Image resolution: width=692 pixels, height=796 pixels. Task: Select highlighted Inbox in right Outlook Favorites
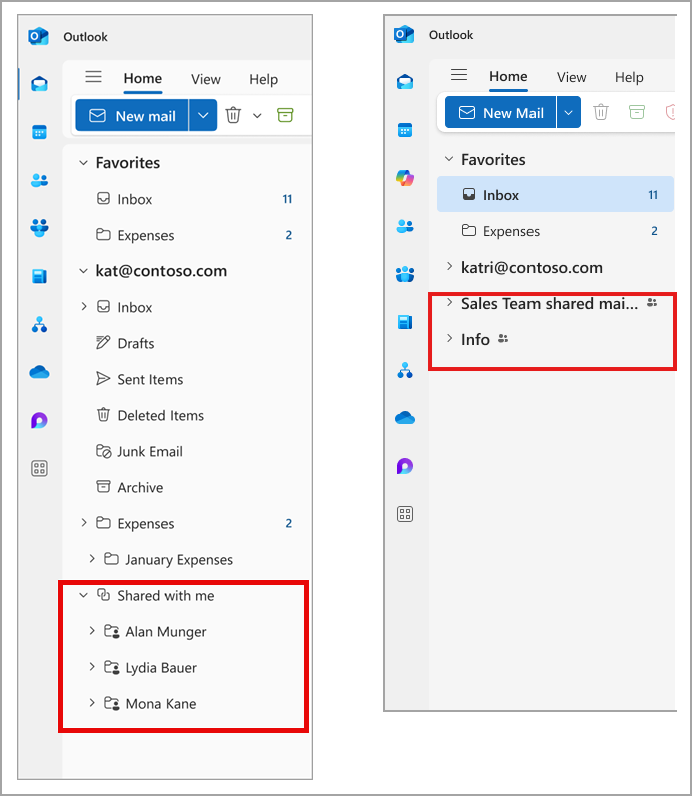555,194
